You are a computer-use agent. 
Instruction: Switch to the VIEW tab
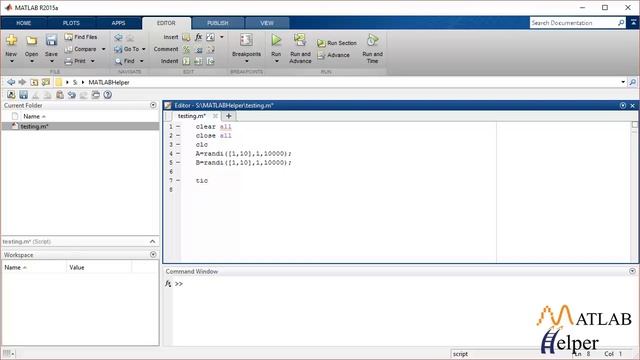pyautogui.click(x=267, y=23)
